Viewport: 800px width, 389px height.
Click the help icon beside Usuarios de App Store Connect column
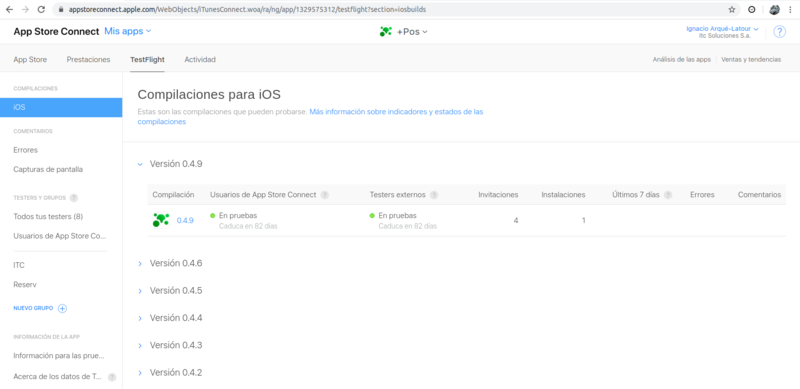tap(324, 195)
